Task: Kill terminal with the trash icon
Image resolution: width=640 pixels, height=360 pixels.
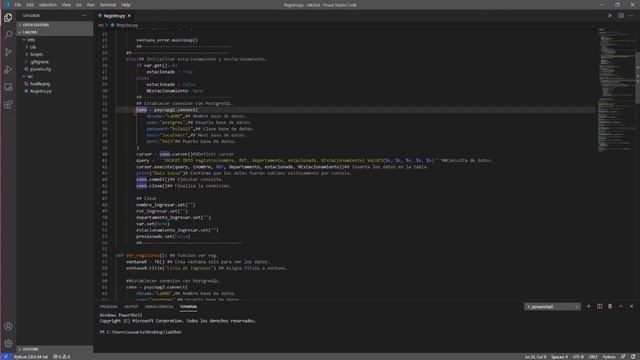Action: pos(610,307)
